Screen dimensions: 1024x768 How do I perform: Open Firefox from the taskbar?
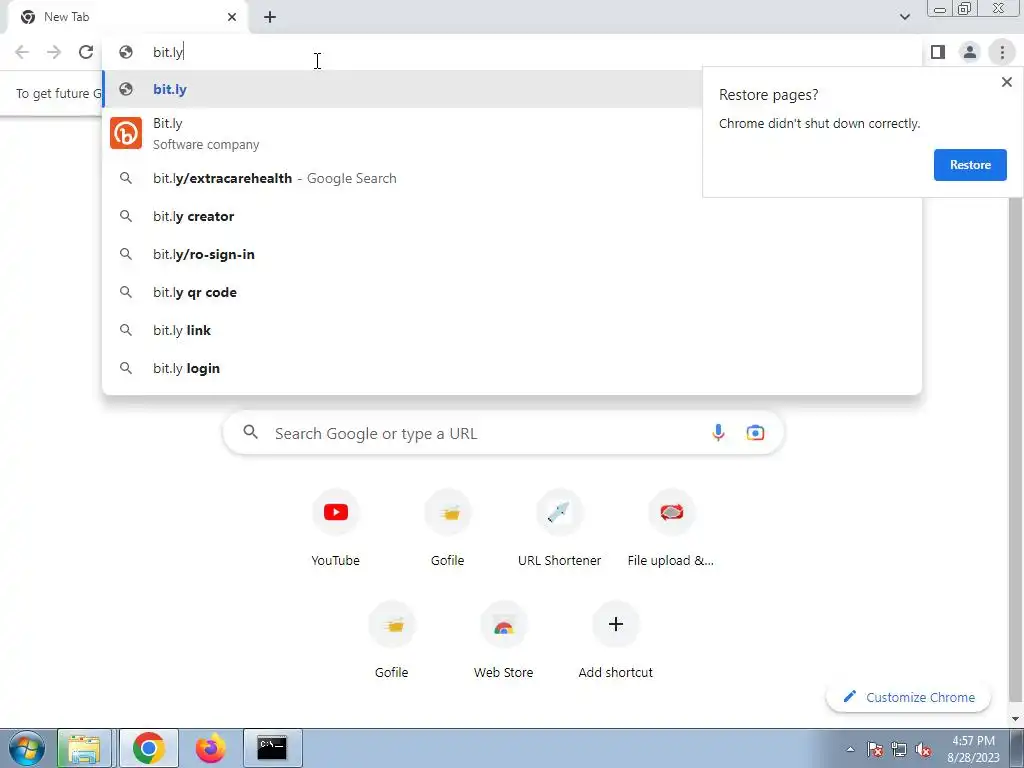(210, 748)
